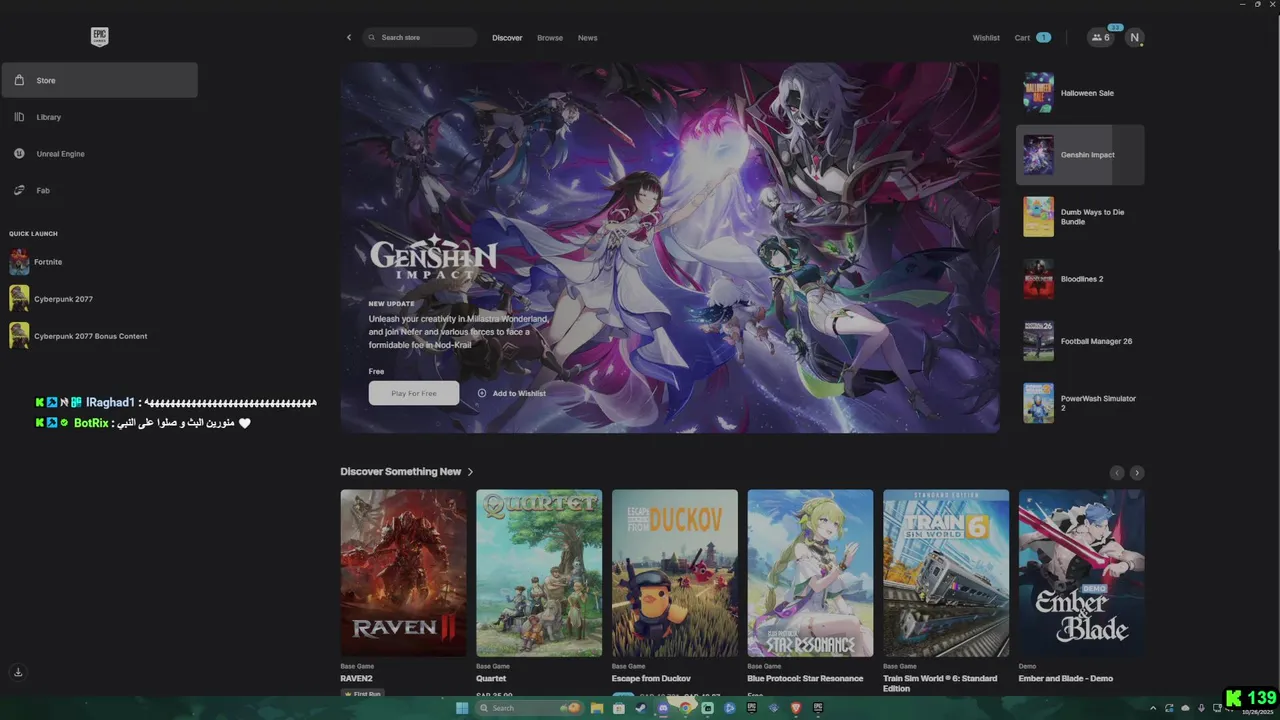
Task: Select Dumb Ways to Die Bundle
Action: (x=1080, y=217)
